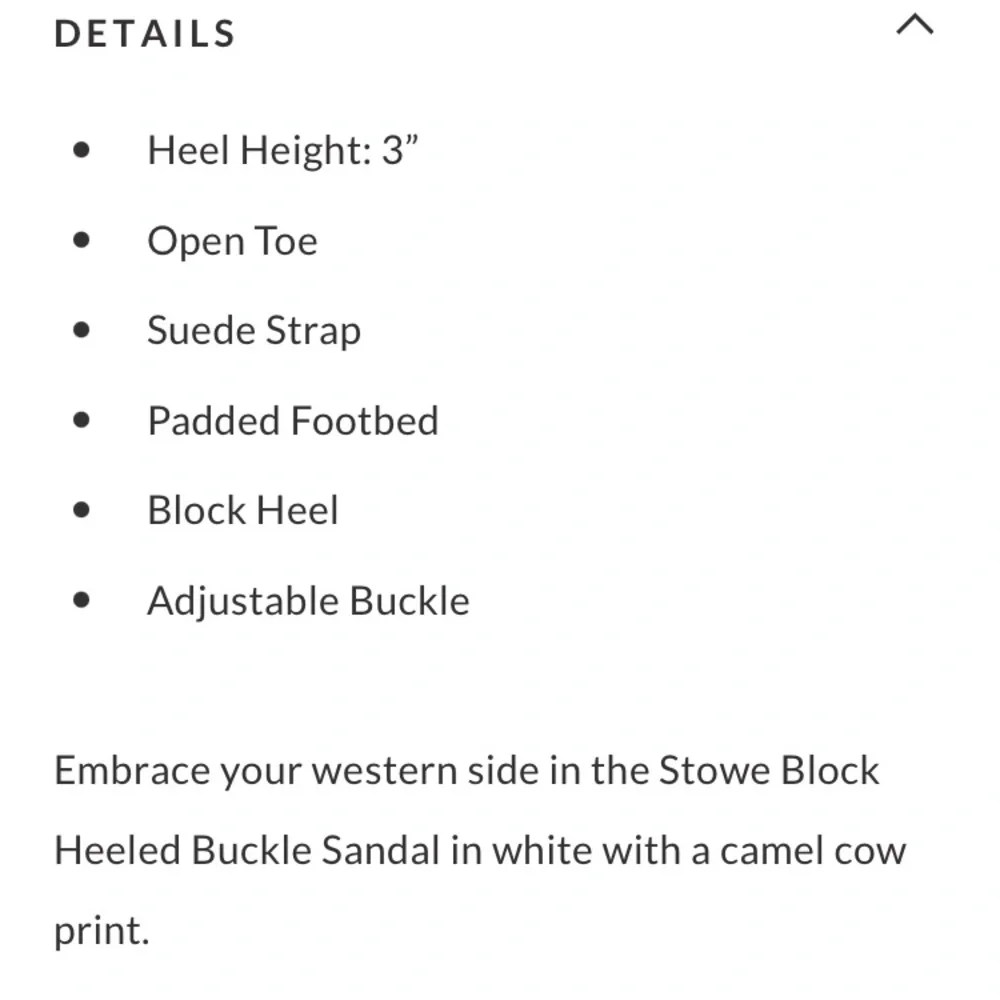
Task: Click the words "Stowe Block" in description
Action: 769,771
